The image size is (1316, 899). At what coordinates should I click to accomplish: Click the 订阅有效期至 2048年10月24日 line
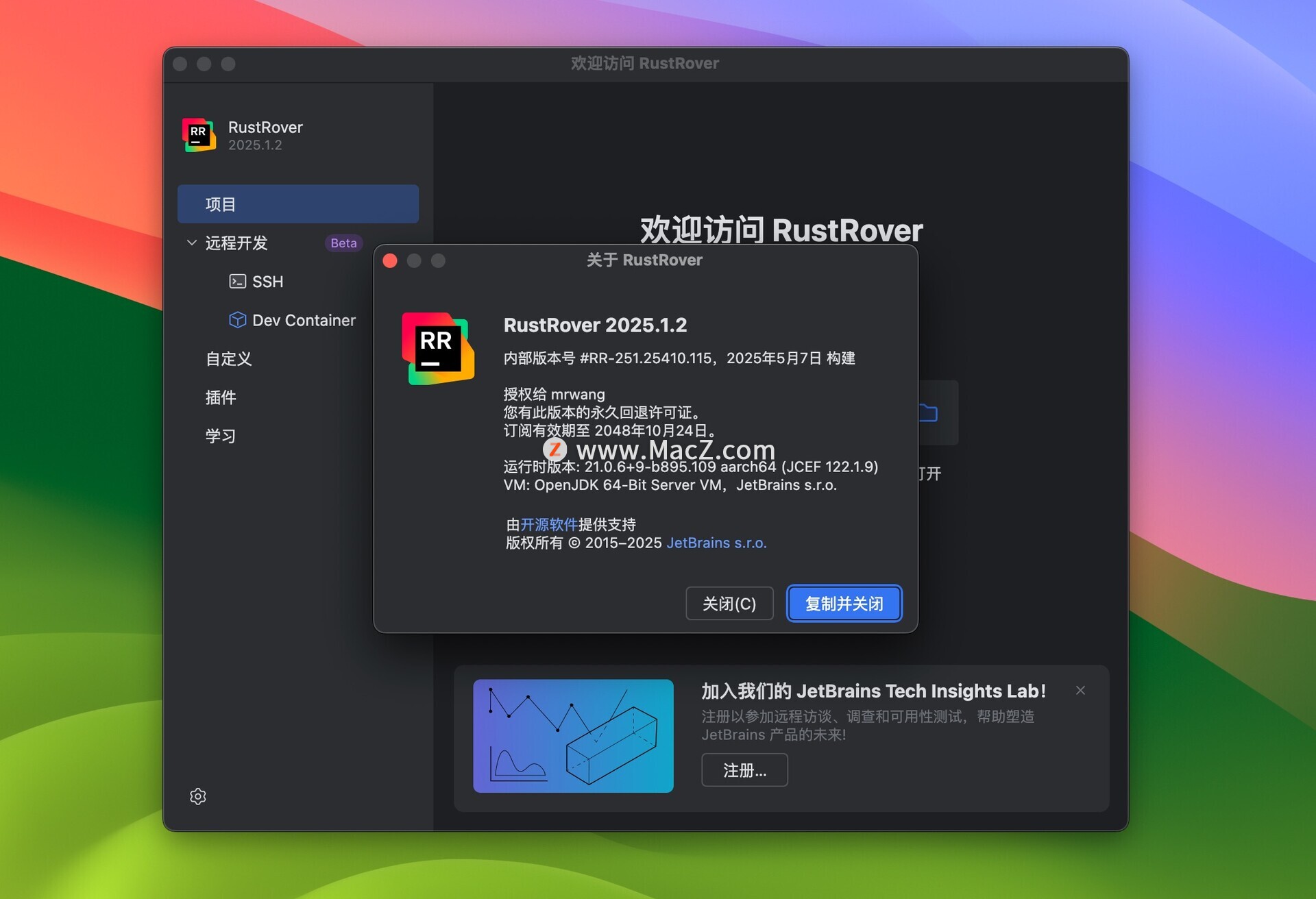pyautogui.click(x=610, y=431)
